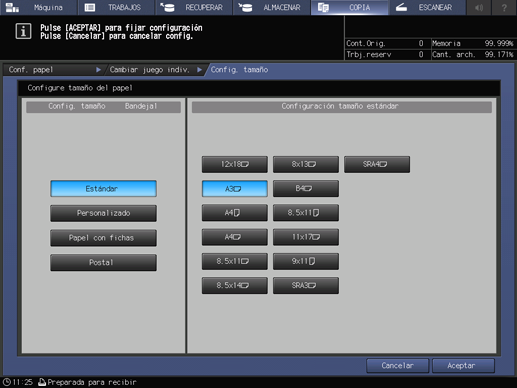
Task: Click the printer status icon
Action: pos(42,382)
